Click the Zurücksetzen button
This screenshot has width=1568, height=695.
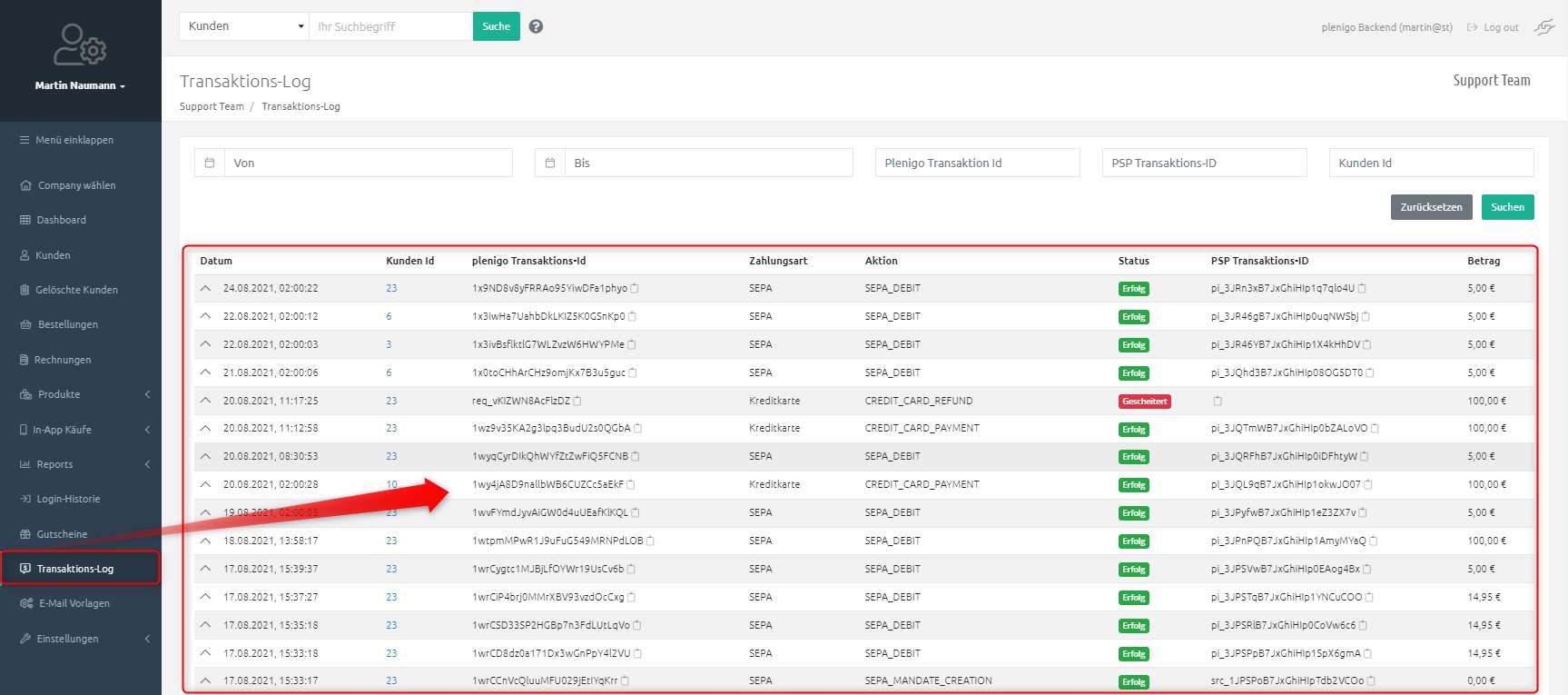click(1431, 207)
